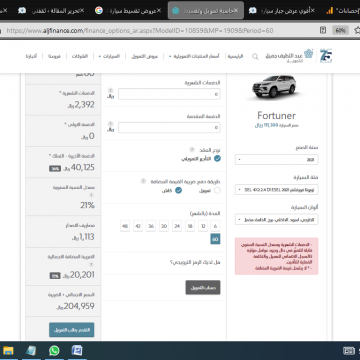
Task: Select the cash VAT payment option
Action: point(178,190)
